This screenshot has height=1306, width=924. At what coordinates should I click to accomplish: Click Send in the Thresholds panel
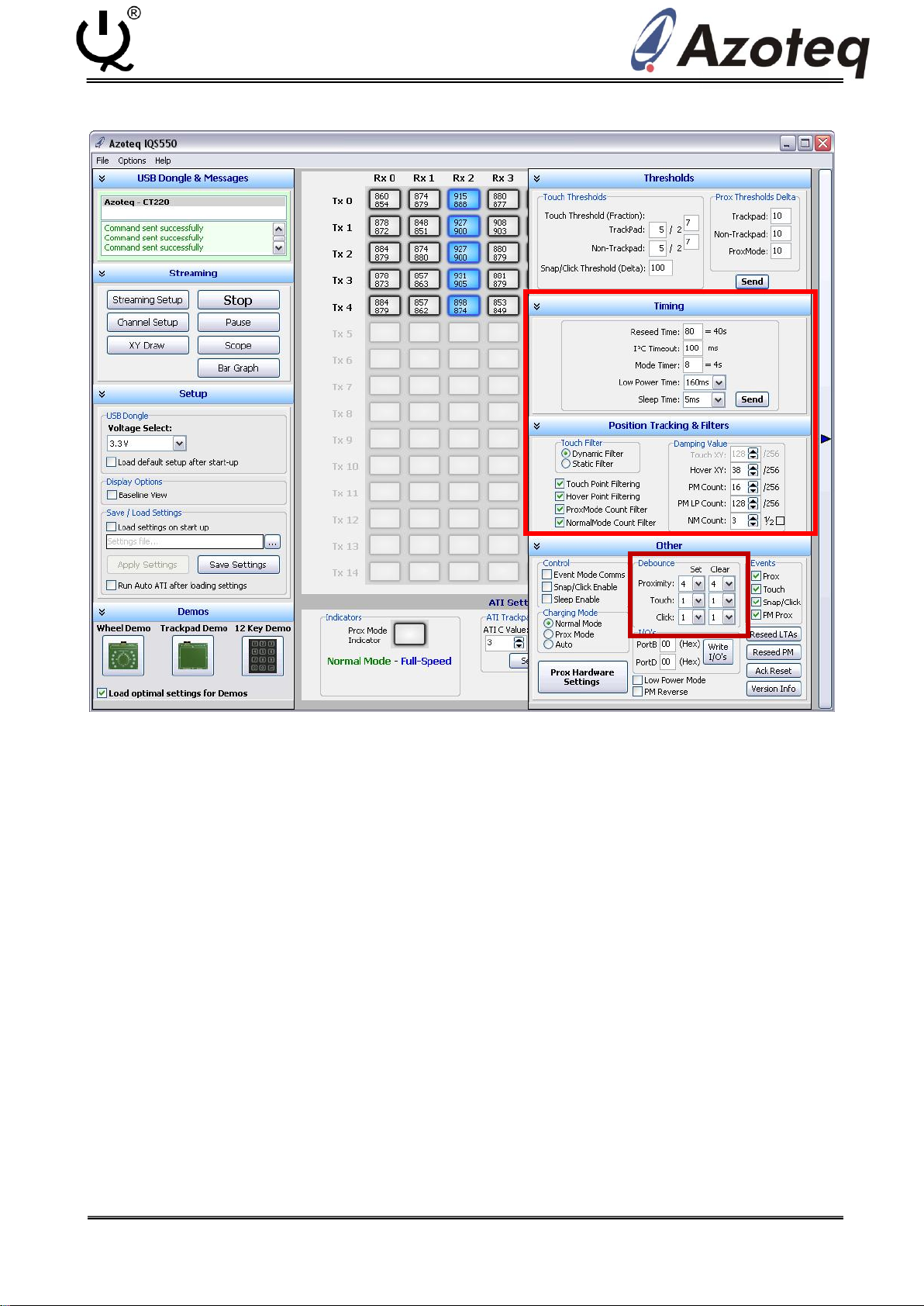click(x=752, y=282)
